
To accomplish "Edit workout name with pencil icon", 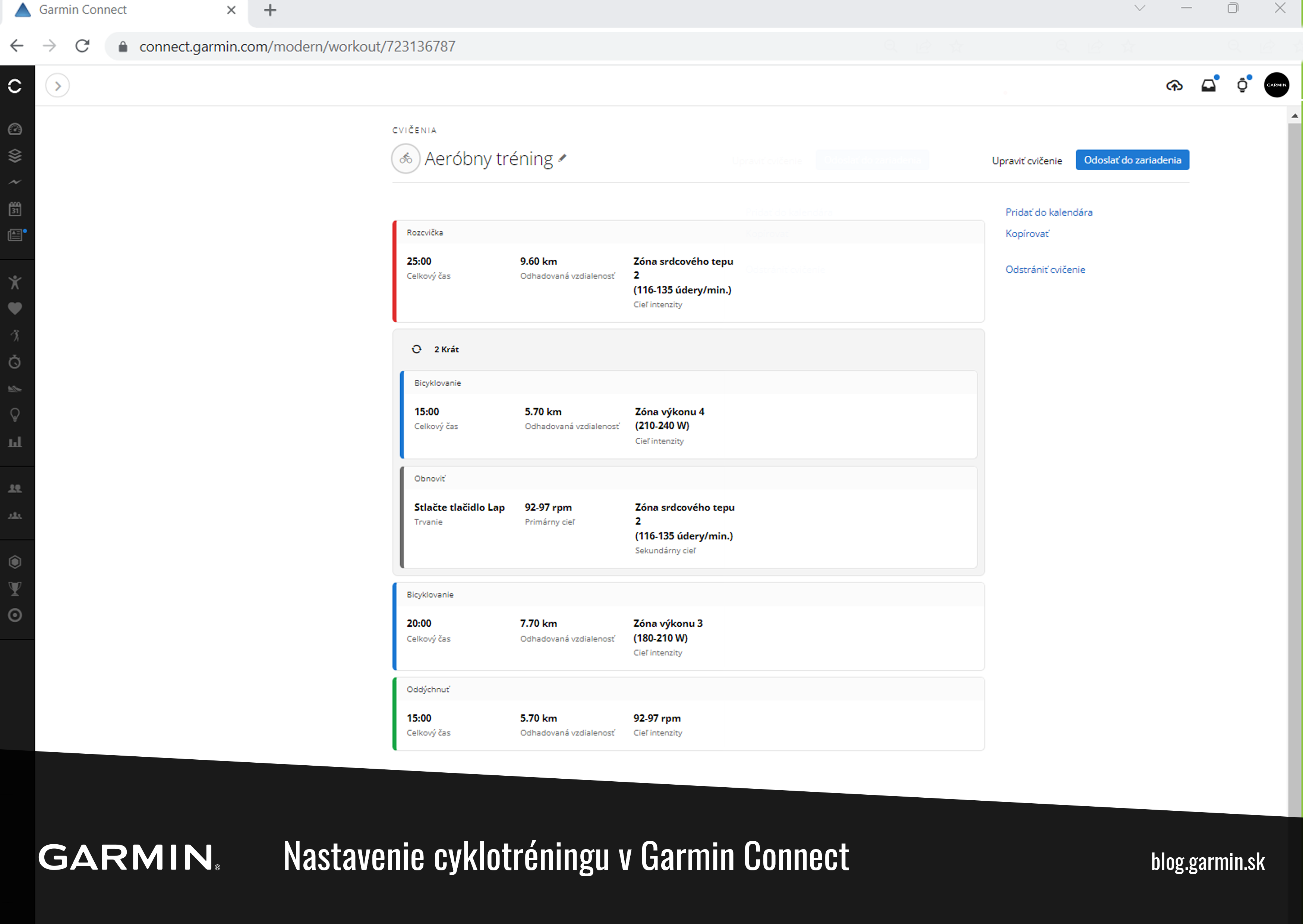I will pos(562,158).
